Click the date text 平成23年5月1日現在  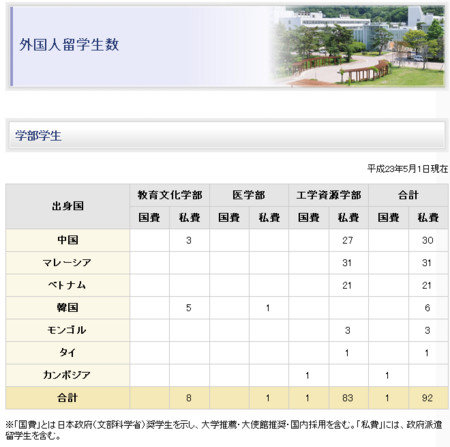[407, 169]
